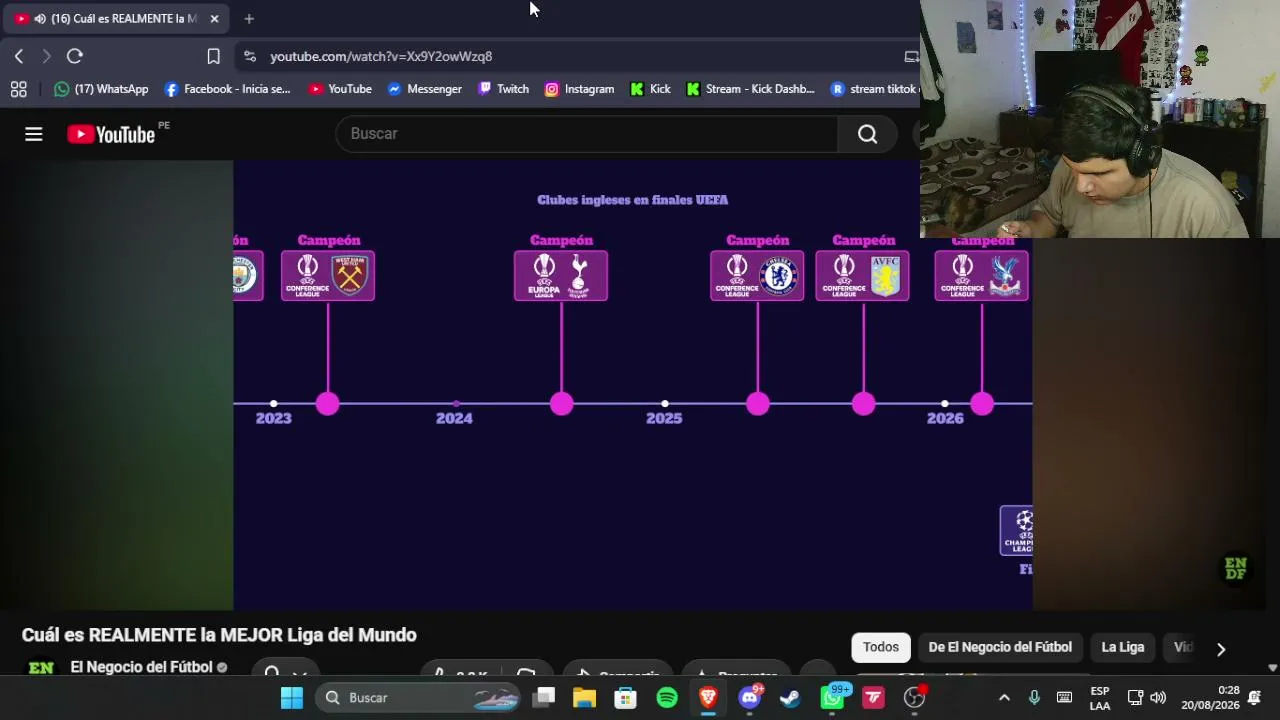Click the microphone icon in system tray

pos(1034,698)
